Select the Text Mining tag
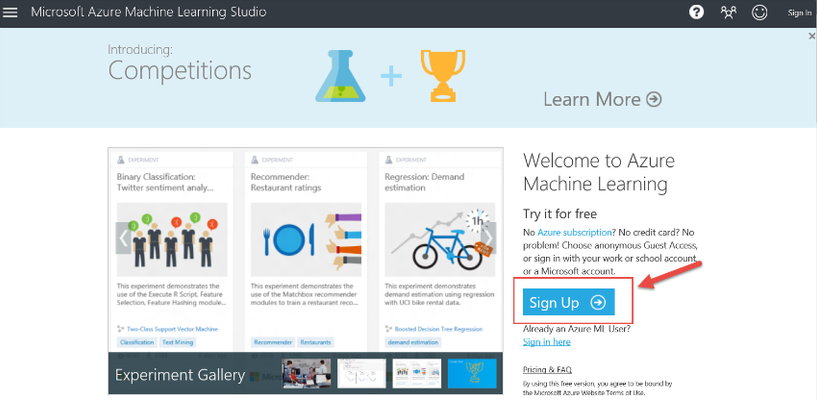The width and height of the screenshot is (817, 400). click(178, 342)
